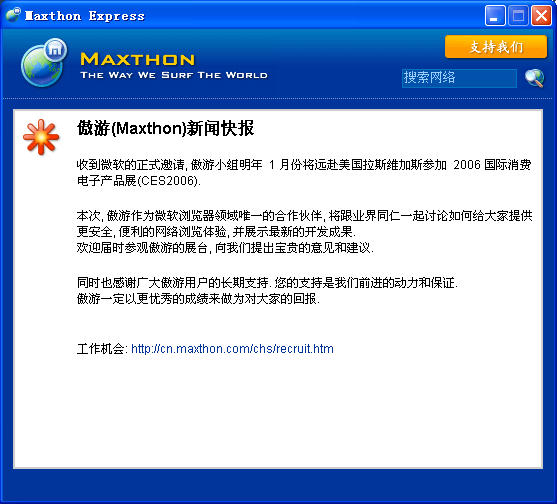
Task: Click the small Maxthon icon in title bar
Action: pyautogui.click(x=13, y=15)
